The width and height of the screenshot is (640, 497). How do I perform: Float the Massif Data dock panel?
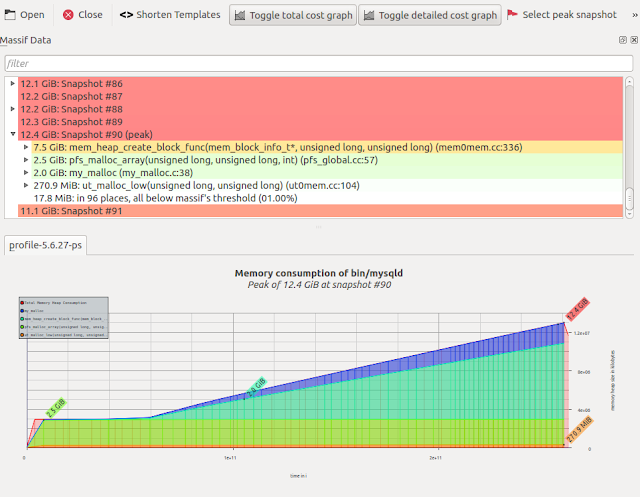click(623, 40)
